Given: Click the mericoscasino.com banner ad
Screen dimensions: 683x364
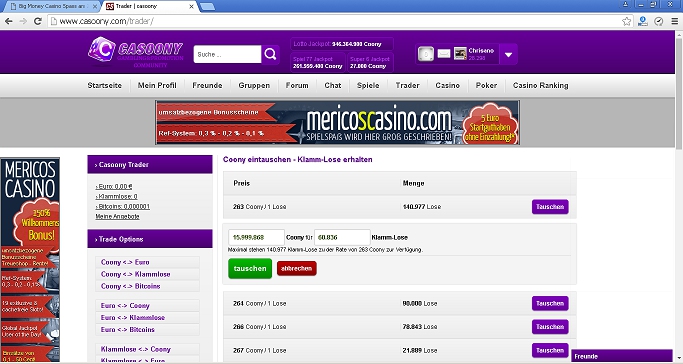Looking at the screenshot, I should click(337, 122).
